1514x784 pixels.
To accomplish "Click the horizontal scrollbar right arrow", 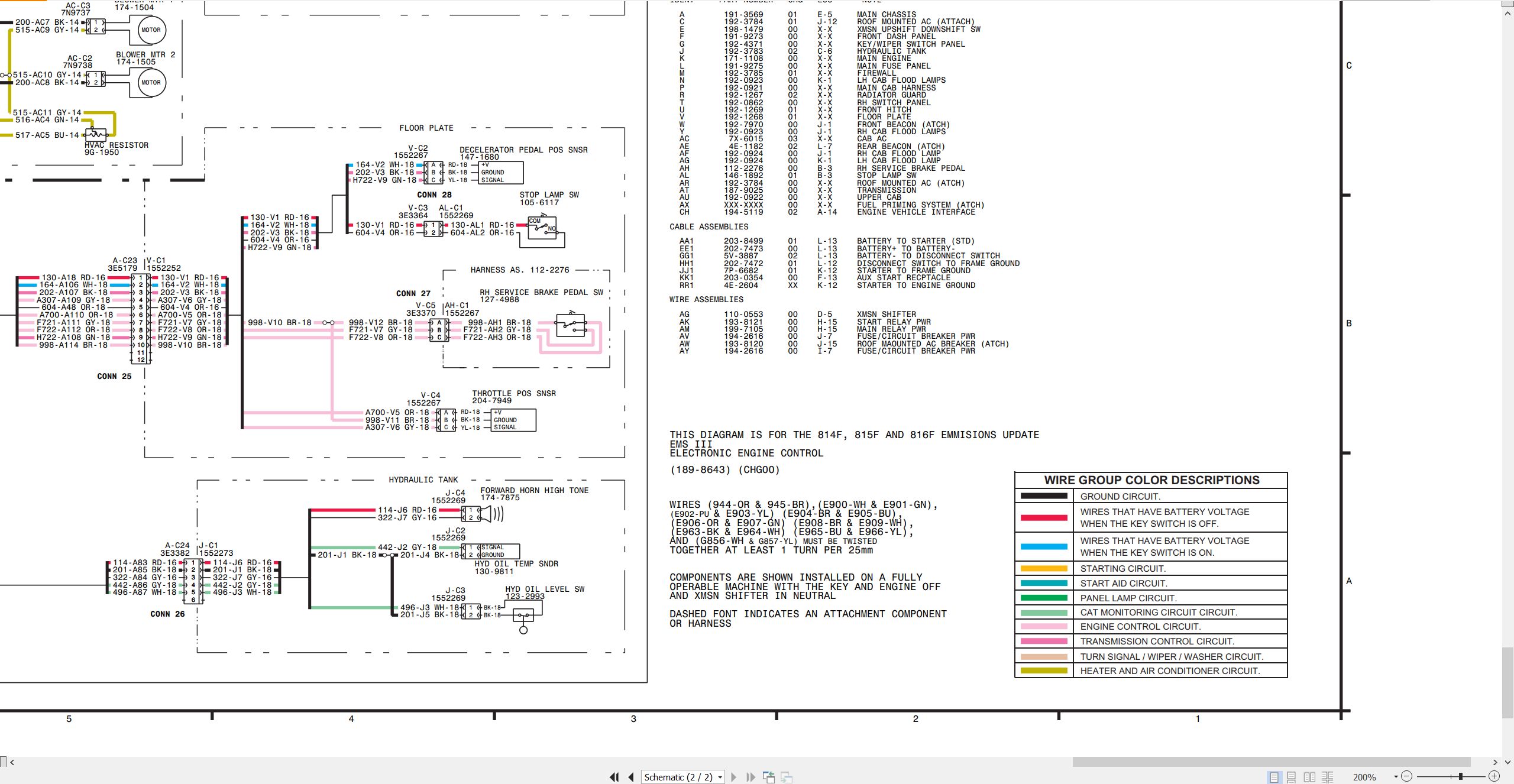I will pos(1494,762).
